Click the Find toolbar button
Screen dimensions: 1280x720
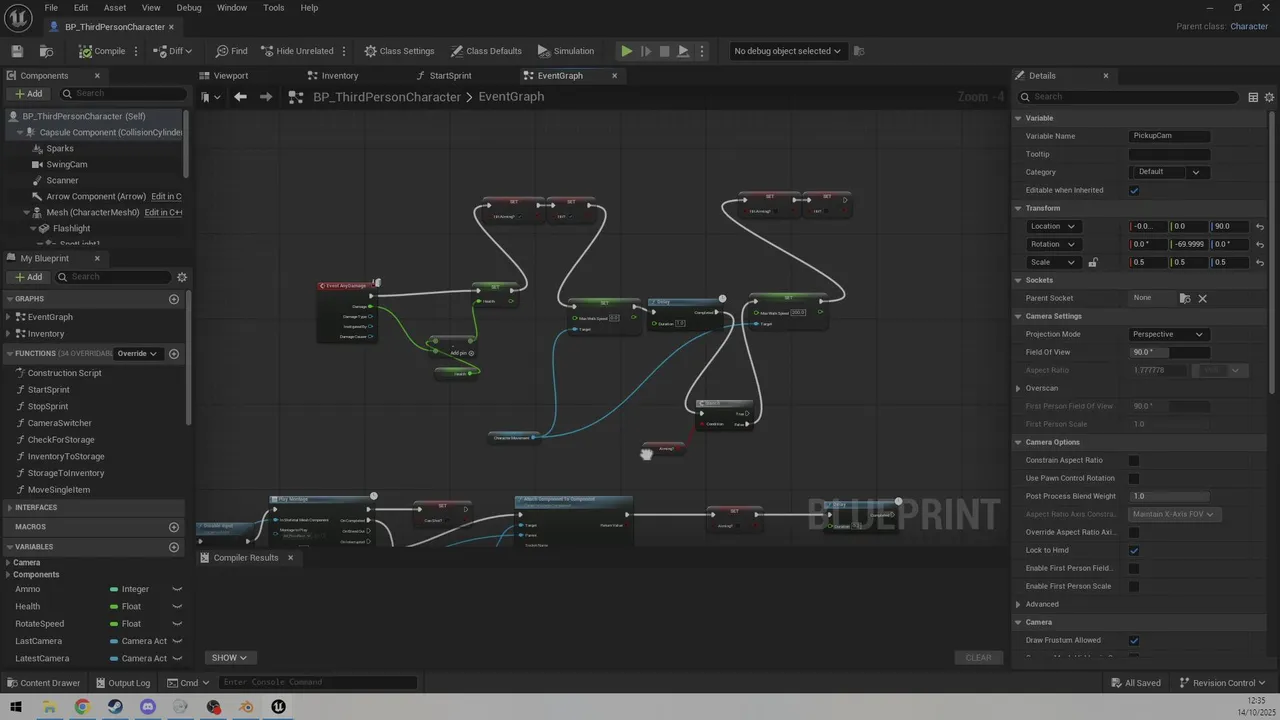tap(231, 51)
